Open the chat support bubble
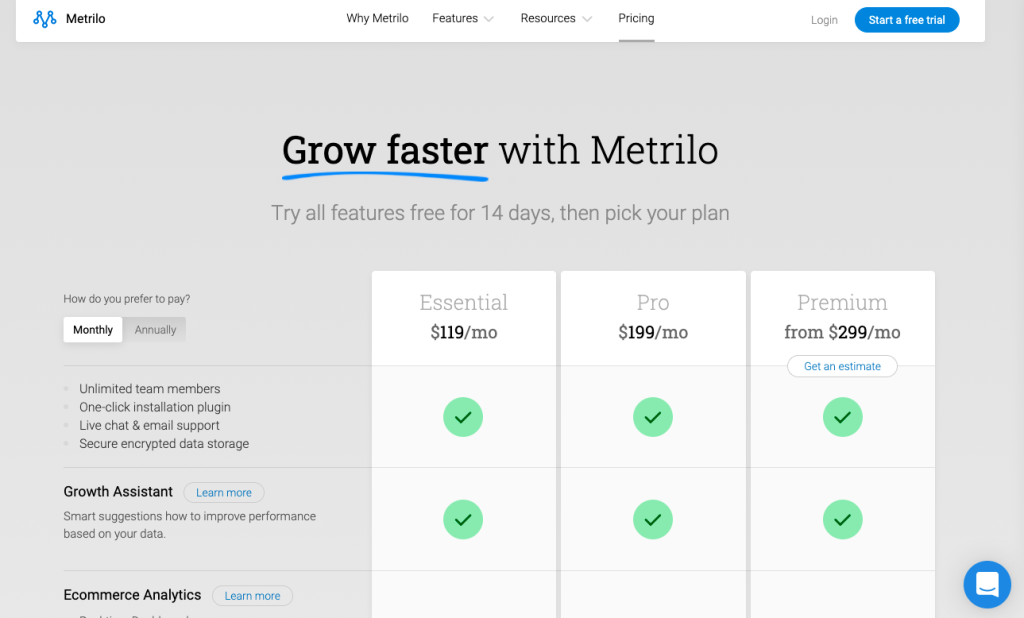The height and width of the screenshot is (618, 1024). [x=986, y=584]
